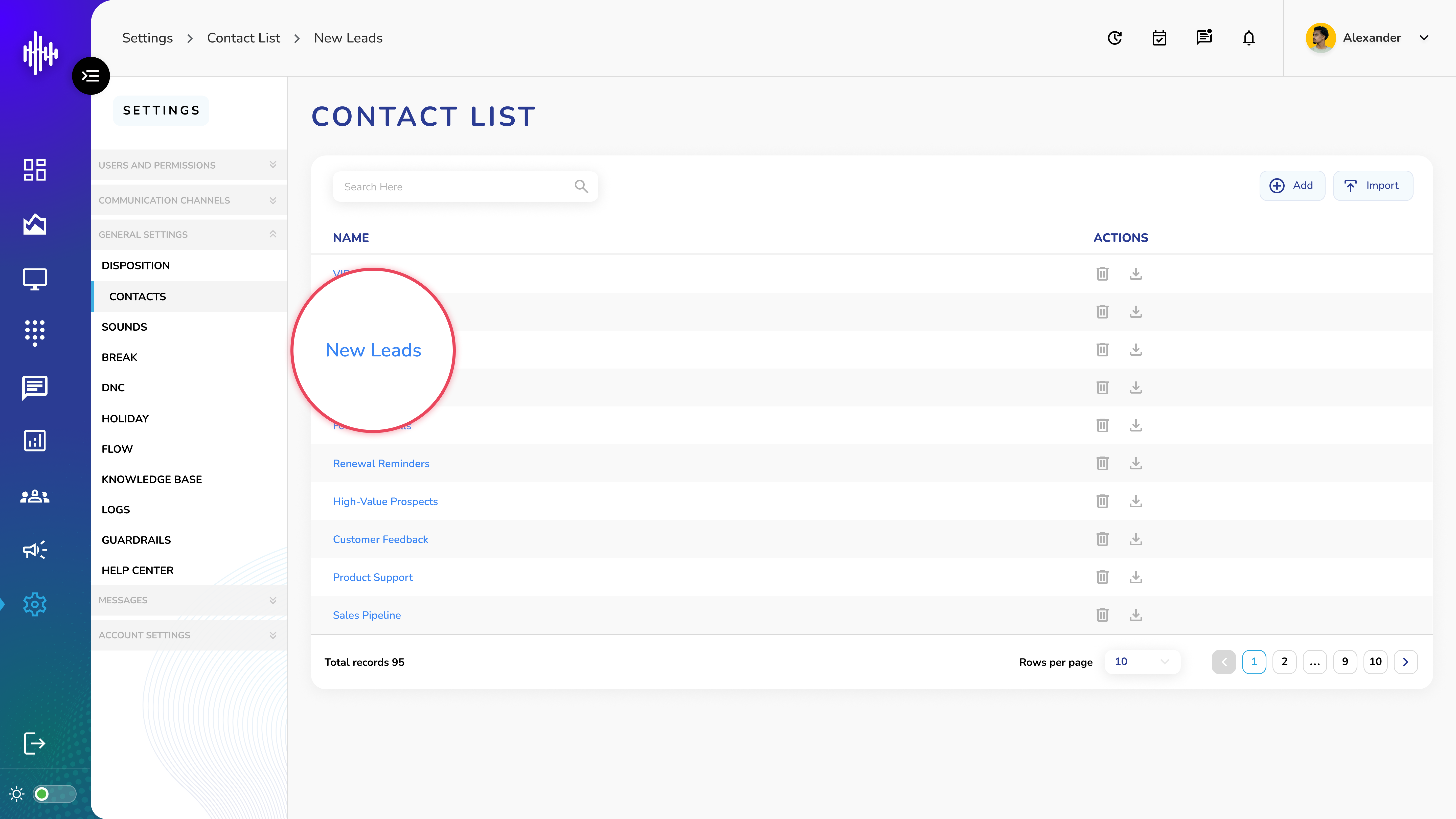
Task: Click the Search Here input field
Action: pos(465,187)
